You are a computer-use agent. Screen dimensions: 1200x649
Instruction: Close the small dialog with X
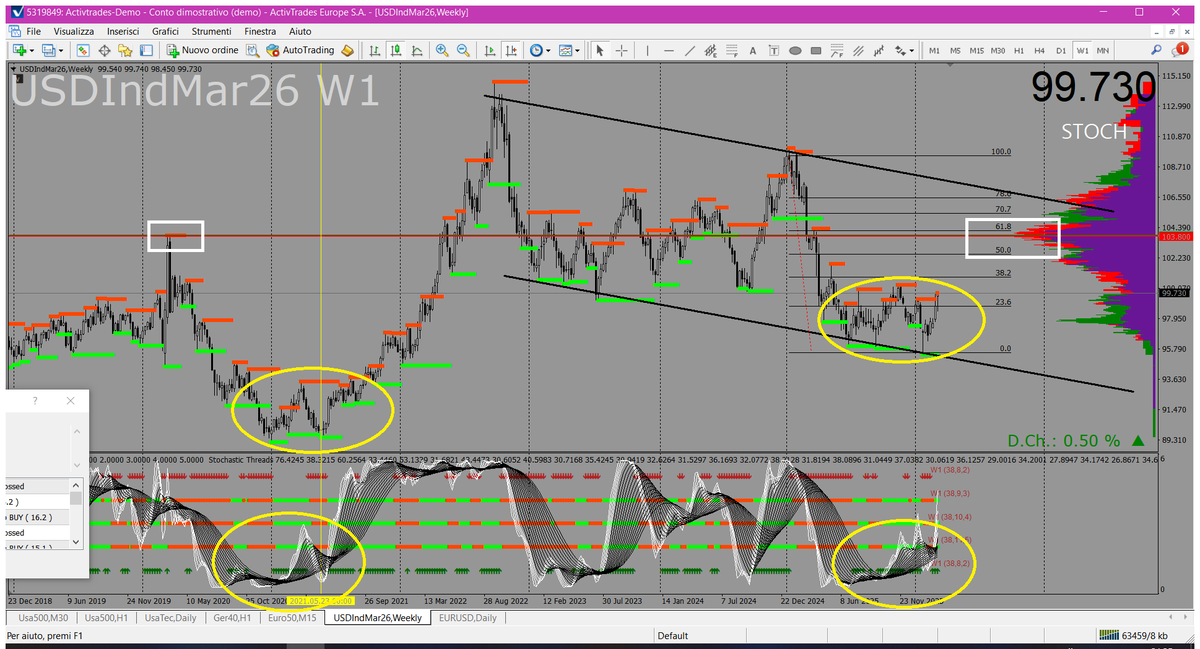coord(70,401)
